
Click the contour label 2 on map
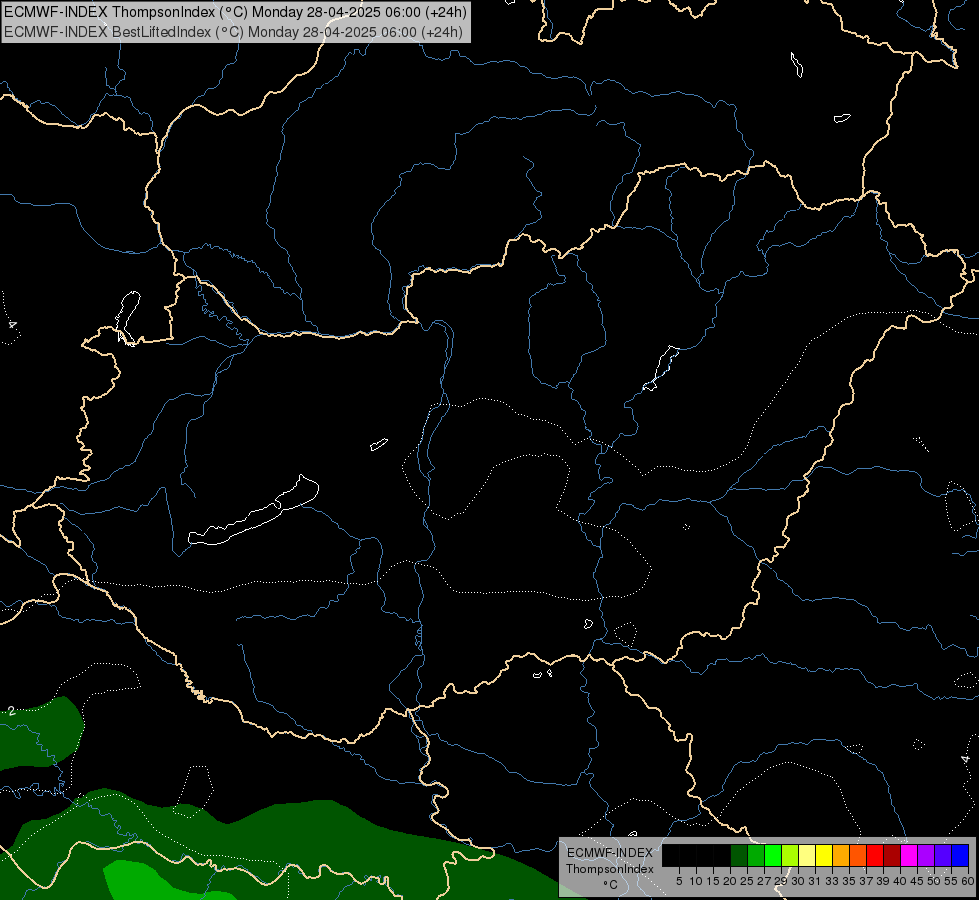[x=11, y=711]
